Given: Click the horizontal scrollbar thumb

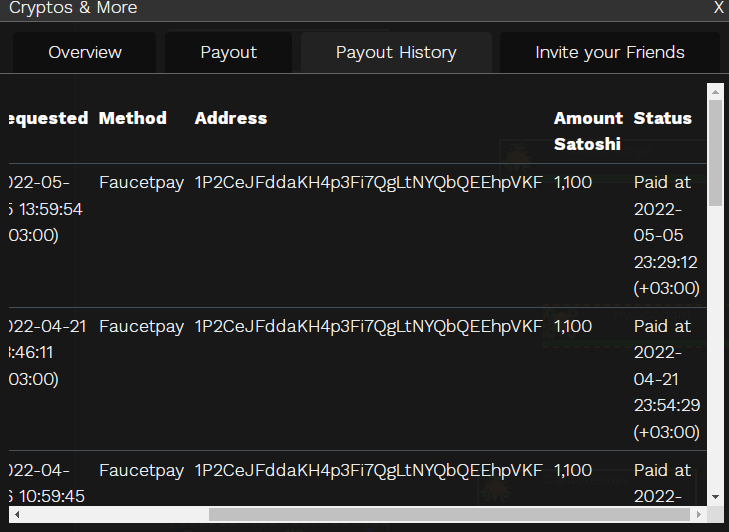Looking at the screenshot, I should click(x=449, y=514).
